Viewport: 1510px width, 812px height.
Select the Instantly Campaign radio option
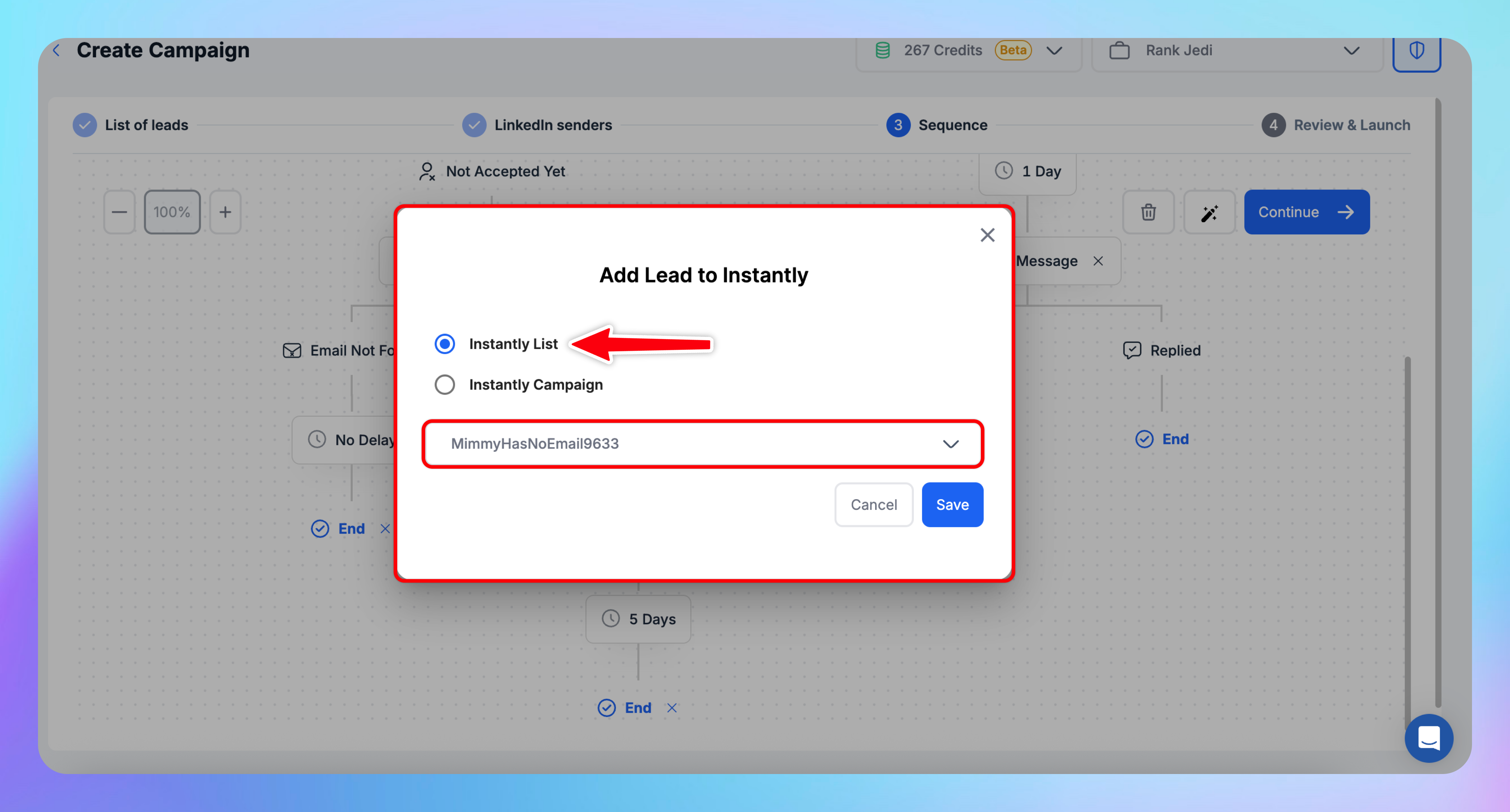point(444,385)
